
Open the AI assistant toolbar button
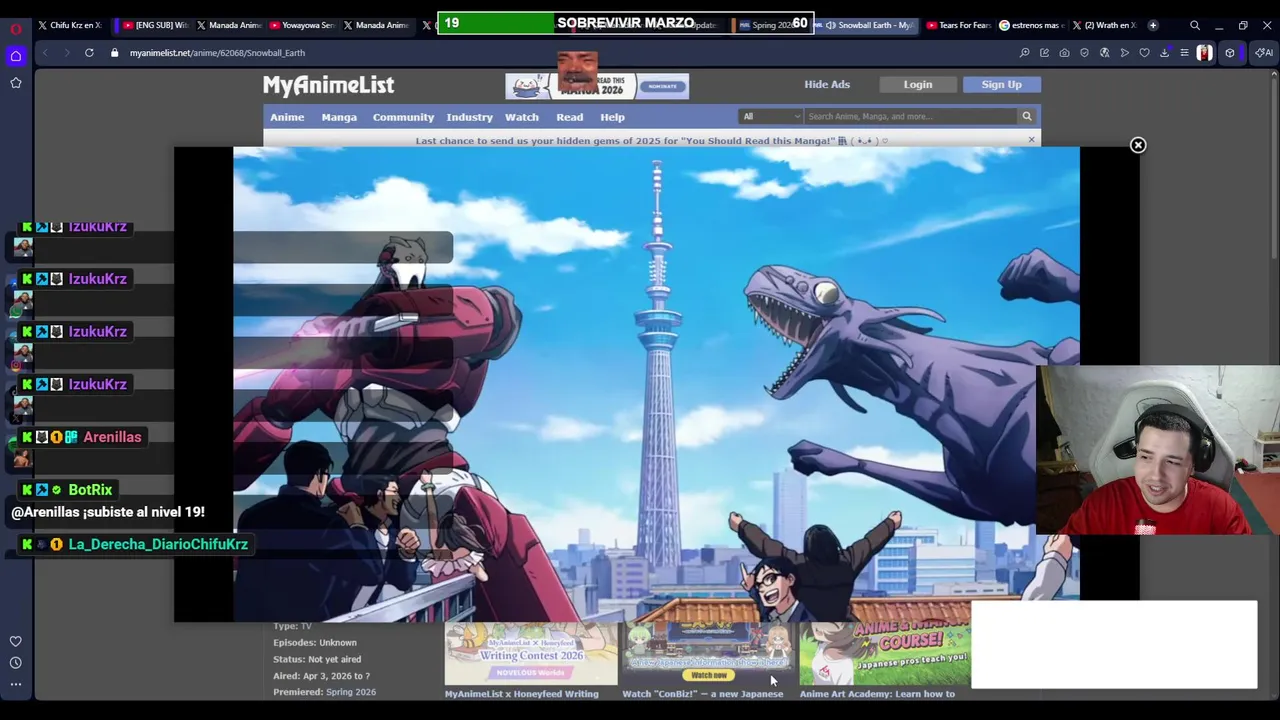(x=1264, y=53)
